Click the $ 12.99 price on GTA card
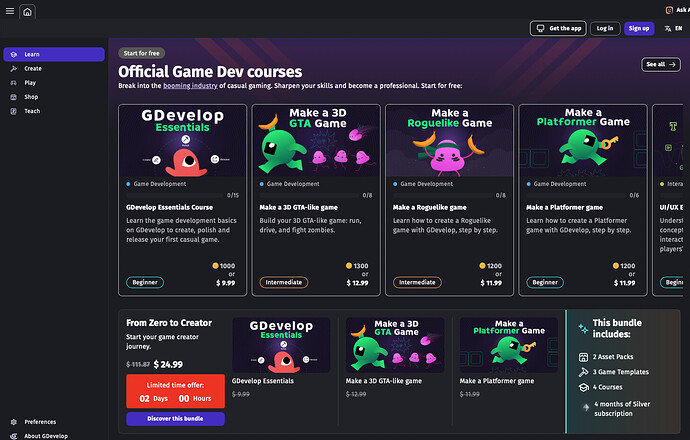This screenshot has width=690, height=440. 357,283
